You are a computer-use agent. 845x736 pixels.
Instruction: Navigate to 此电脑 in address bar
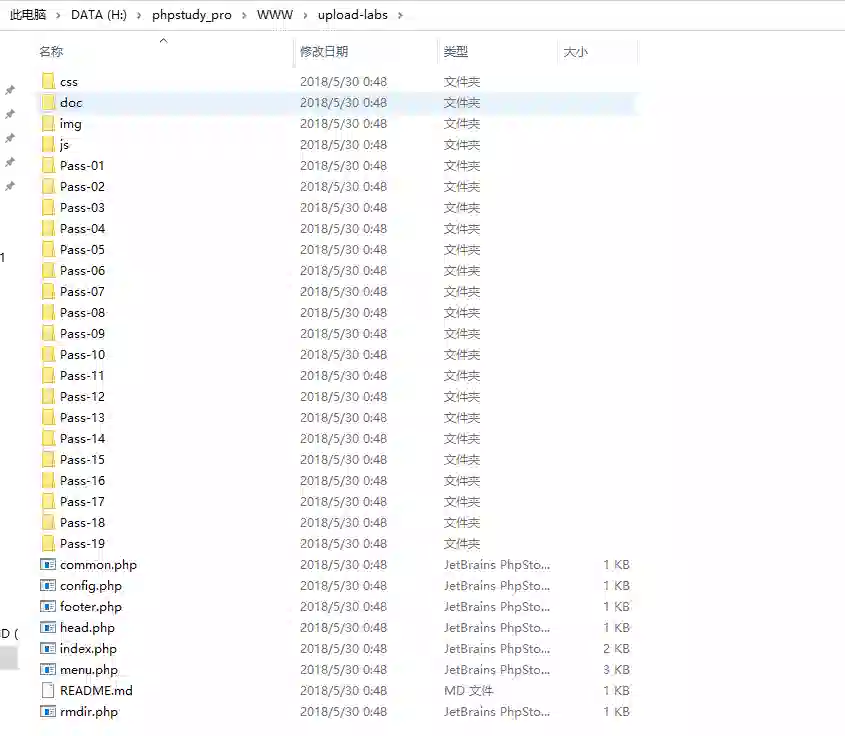(28, 15)
